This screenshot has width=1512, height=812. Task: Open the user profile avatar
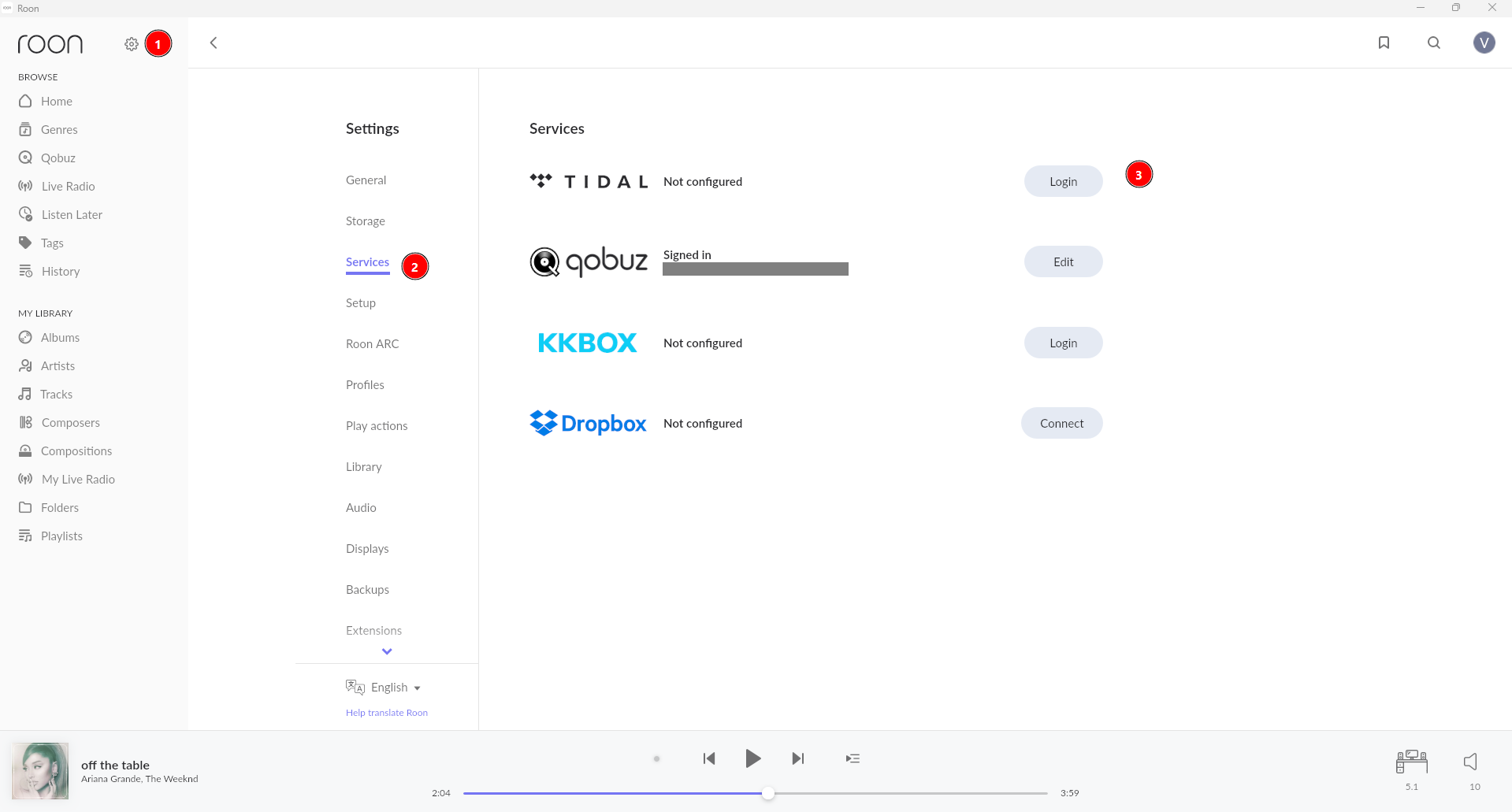pyautogui.click(x=1484, y=43)
